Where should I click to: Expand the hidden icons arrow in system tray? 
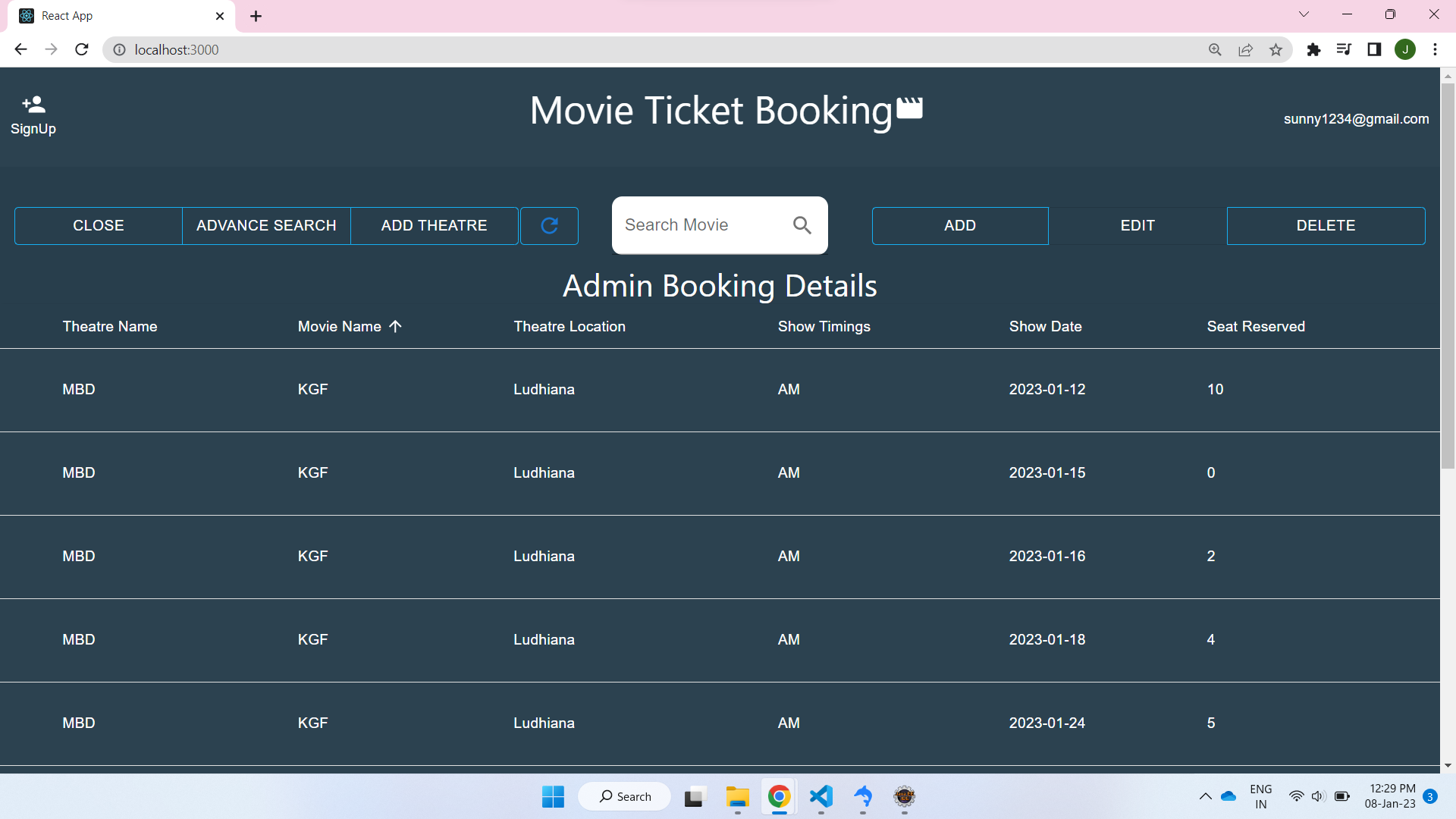tap(1206, 796)
